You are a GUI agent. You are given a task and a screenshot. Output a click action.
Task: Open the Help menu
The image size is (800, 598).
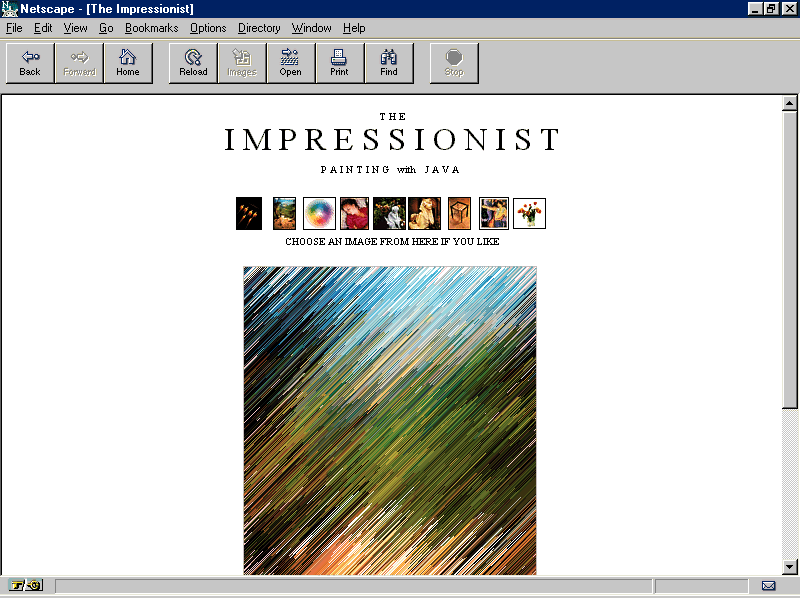(x=354, y=28)
